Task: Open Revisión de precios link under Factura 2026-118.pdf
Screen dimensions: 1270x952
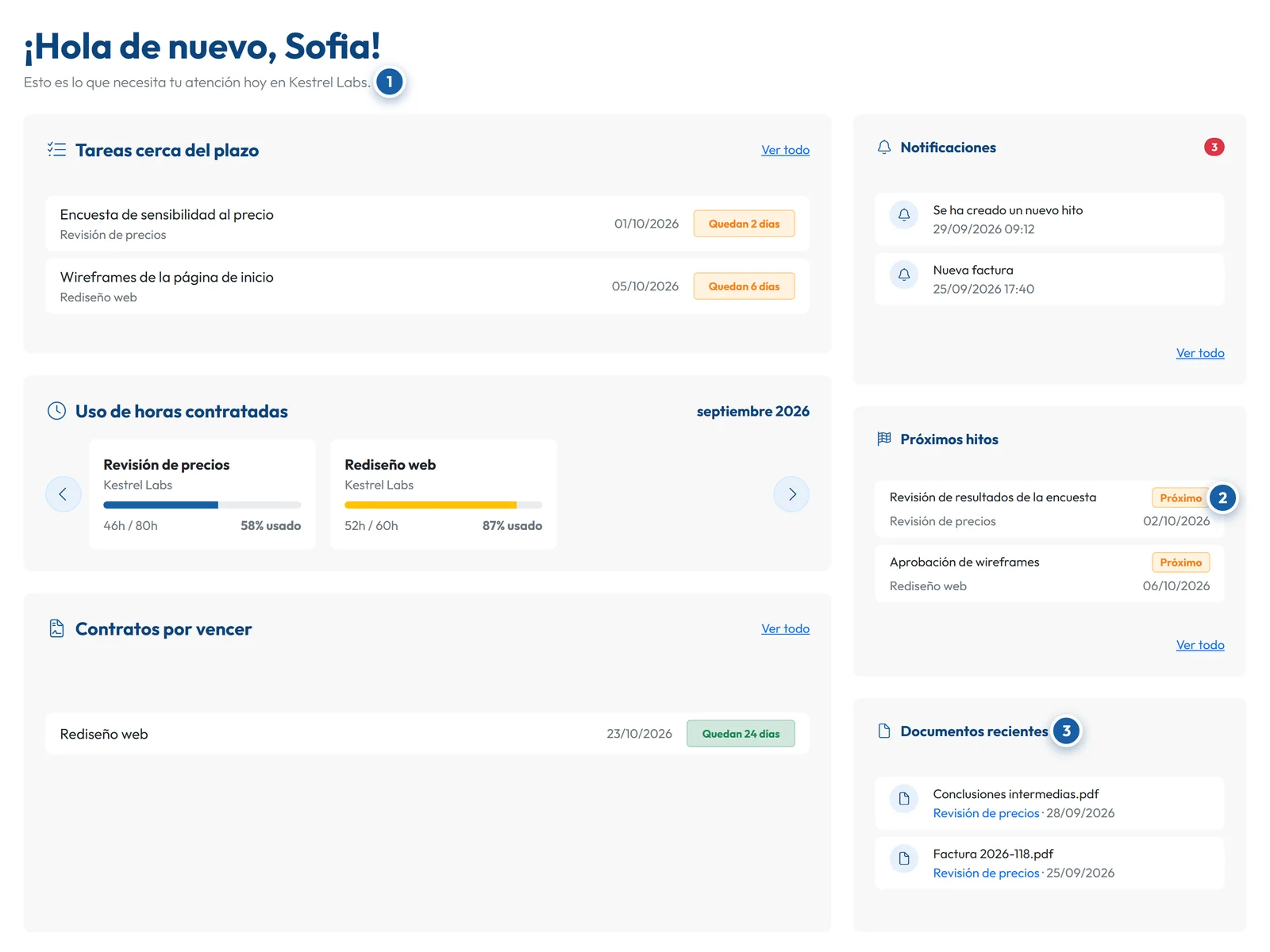Action: click(x=986, y=873)
